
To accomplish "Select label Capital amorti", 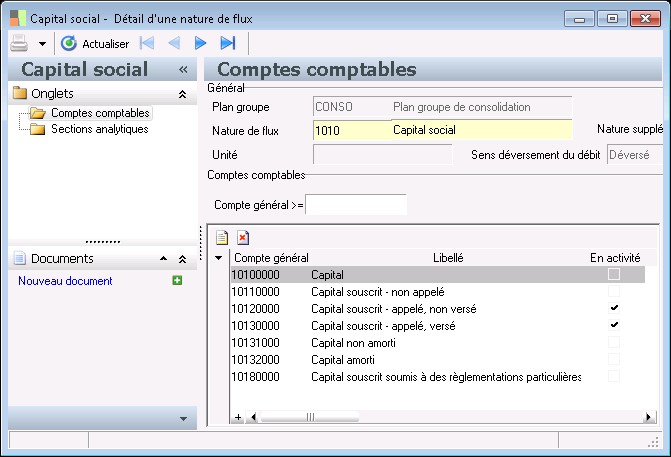I will click(x=343, y=360).
